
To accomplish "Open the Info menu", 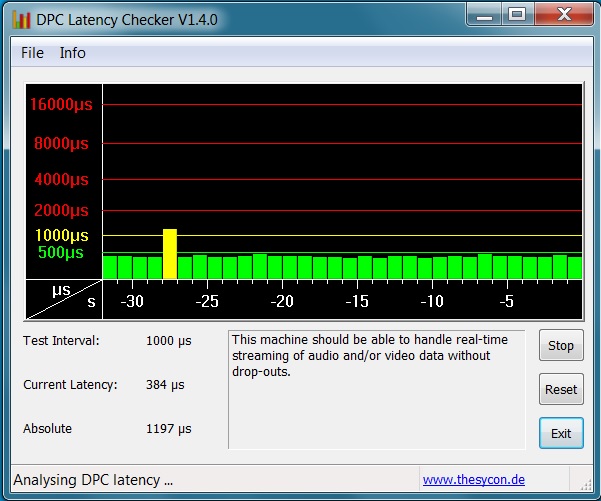I will (72, 53).
